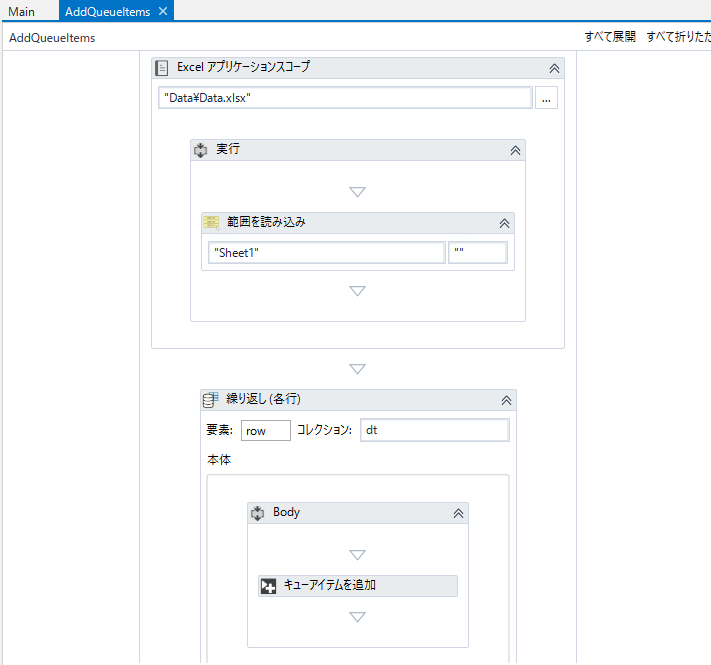Click the browse (...) button for workbook path
This screenshot has width=711, height=665.
[x=546, y=98]
